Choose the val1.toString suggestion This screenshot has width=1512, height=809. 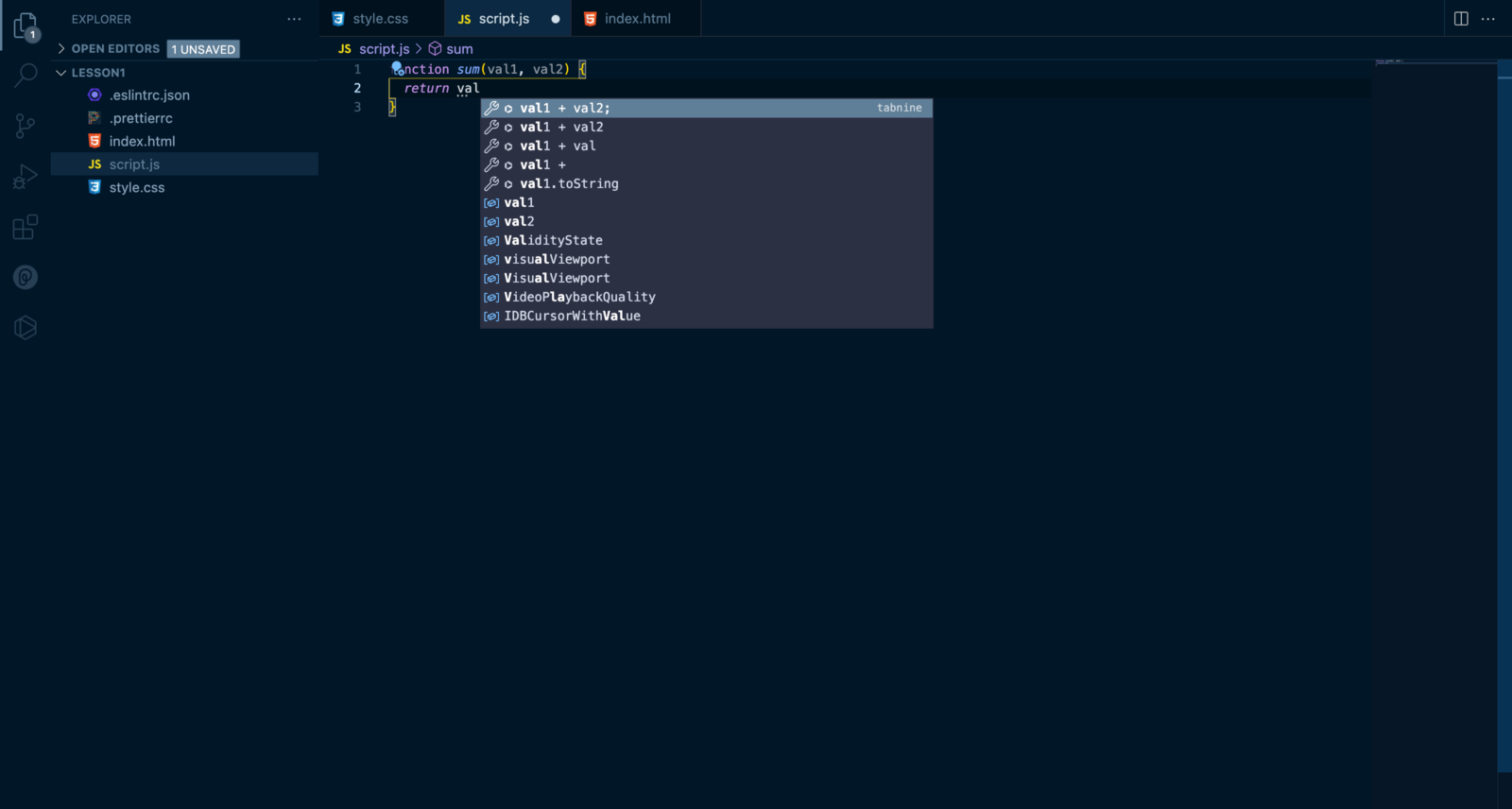569,184
